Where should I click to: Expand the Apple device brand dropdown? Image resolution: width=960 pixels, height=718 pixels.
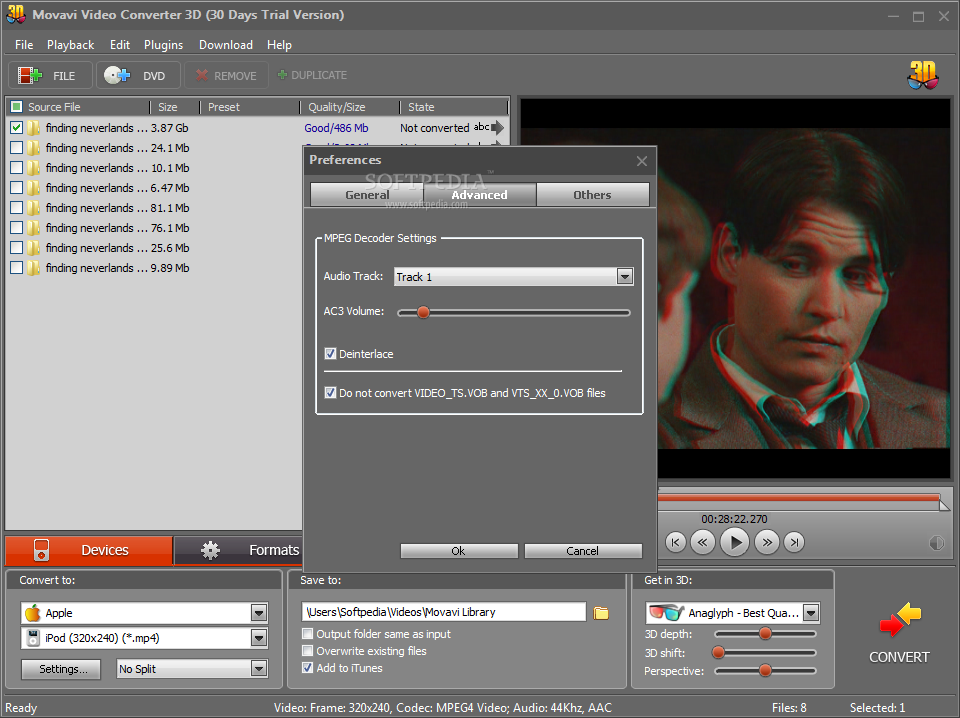point(259,613)
